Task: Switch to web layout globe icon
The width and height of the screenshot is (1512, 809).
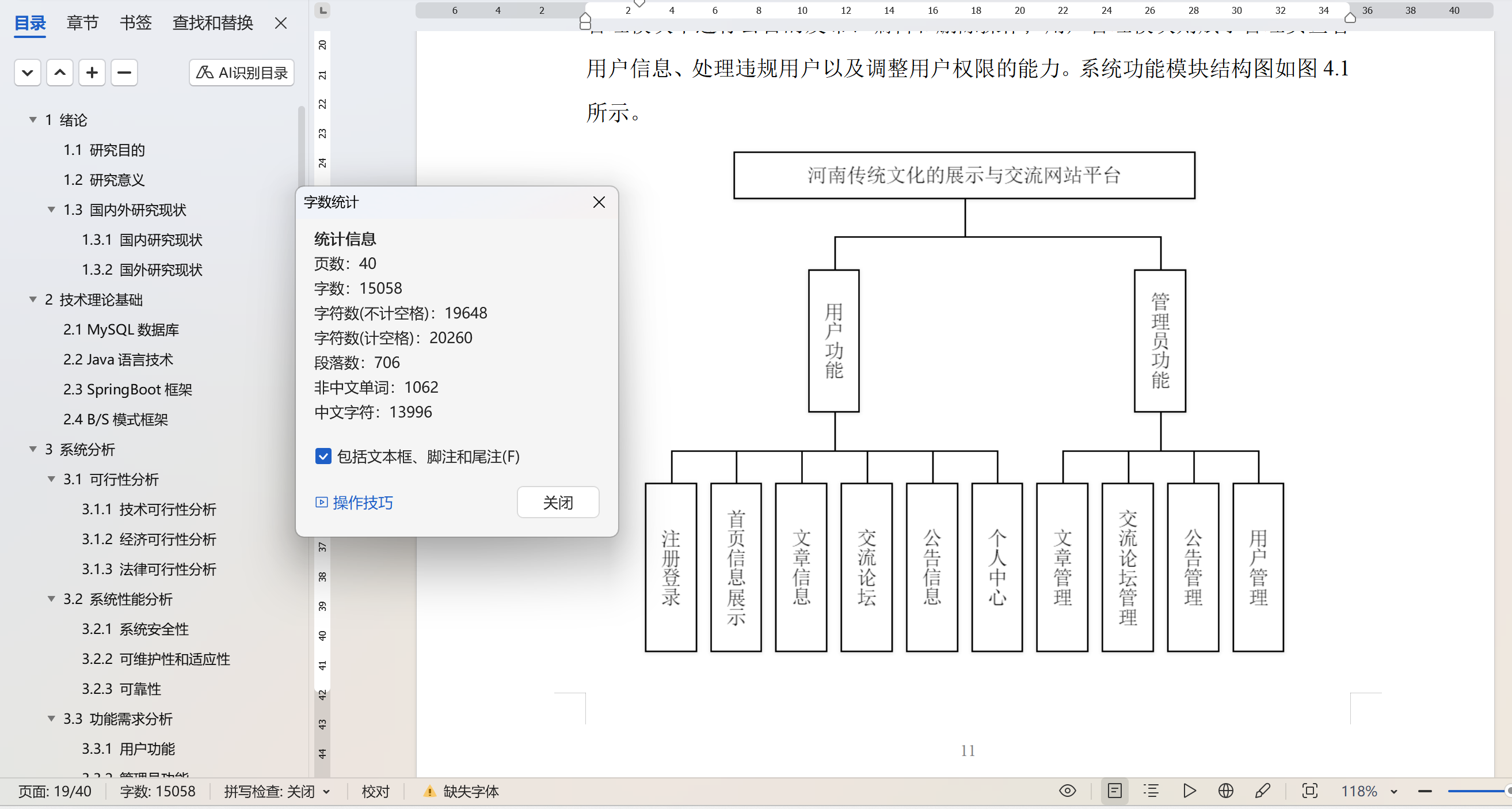Action: click(1225, 791)
